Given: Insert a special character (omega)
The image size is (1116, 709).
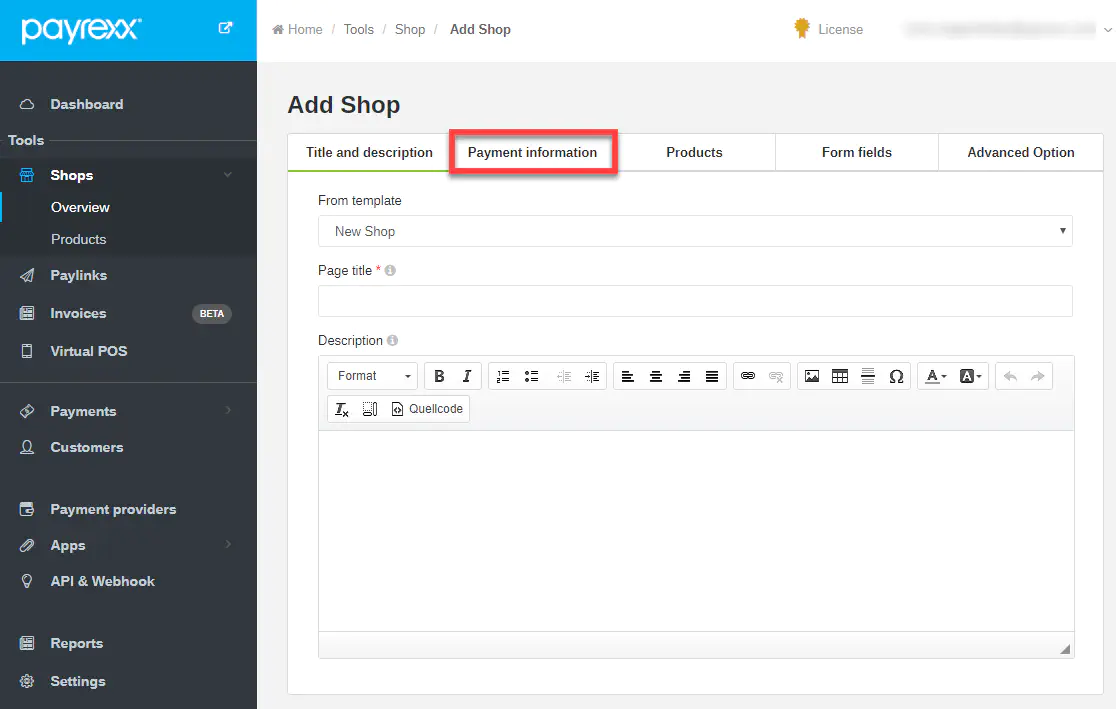Looking at the screenshot, I should [896, 376].
